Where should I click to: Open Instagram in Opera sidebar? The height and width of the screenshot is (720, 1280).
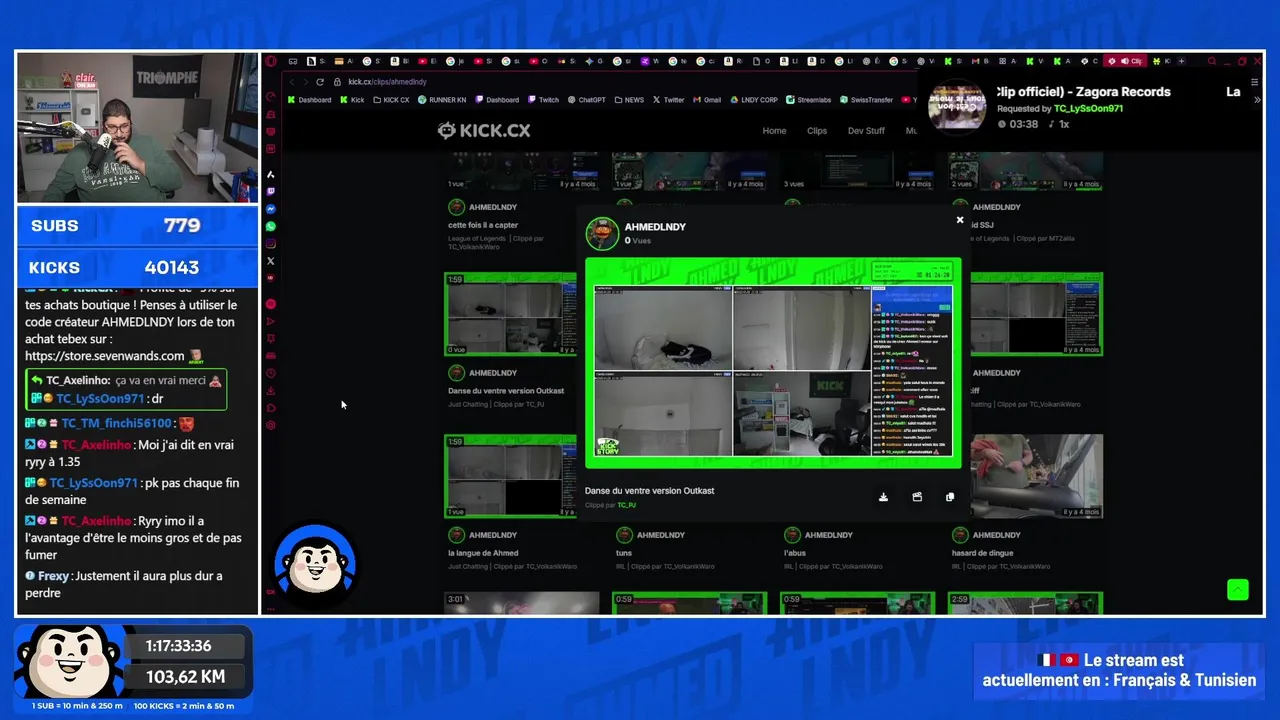[x=271, y=244]
